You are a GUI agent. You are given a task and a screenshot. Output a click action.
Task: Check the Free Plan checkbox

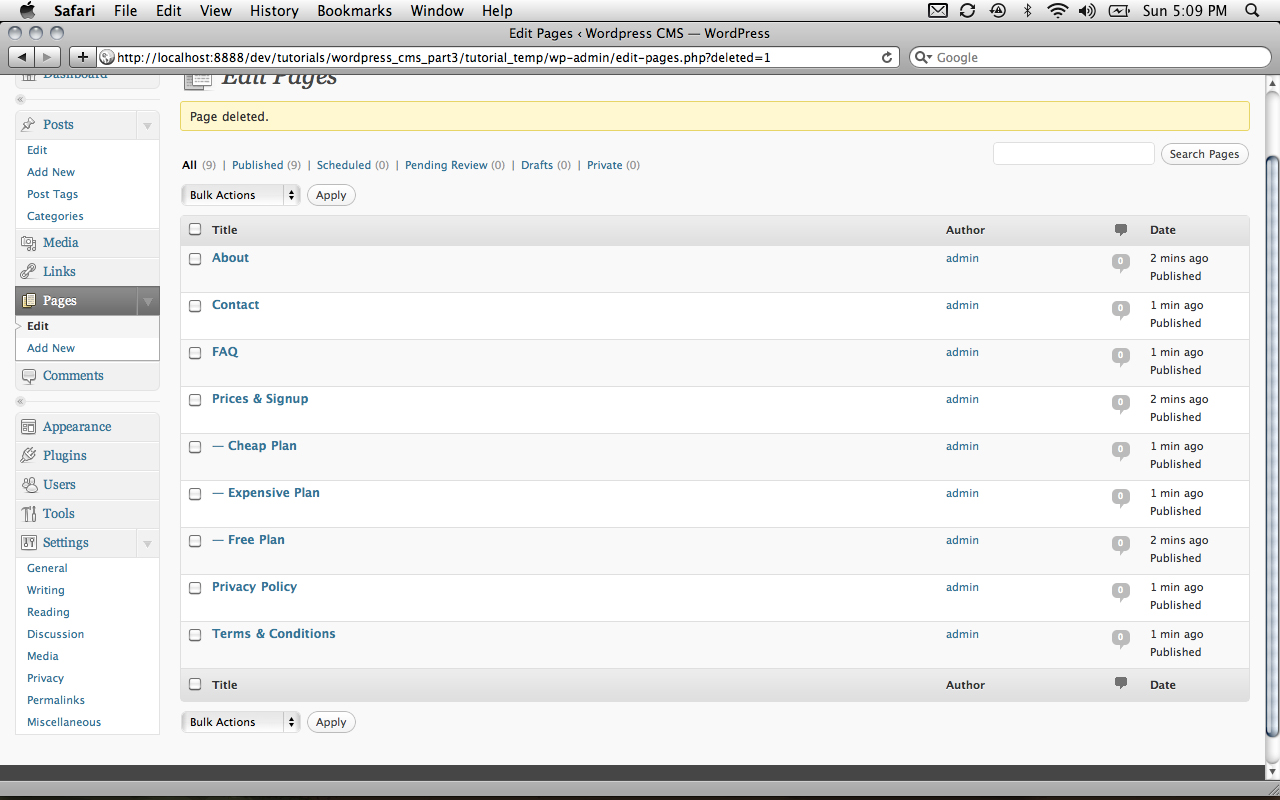[x=195, y=541]
